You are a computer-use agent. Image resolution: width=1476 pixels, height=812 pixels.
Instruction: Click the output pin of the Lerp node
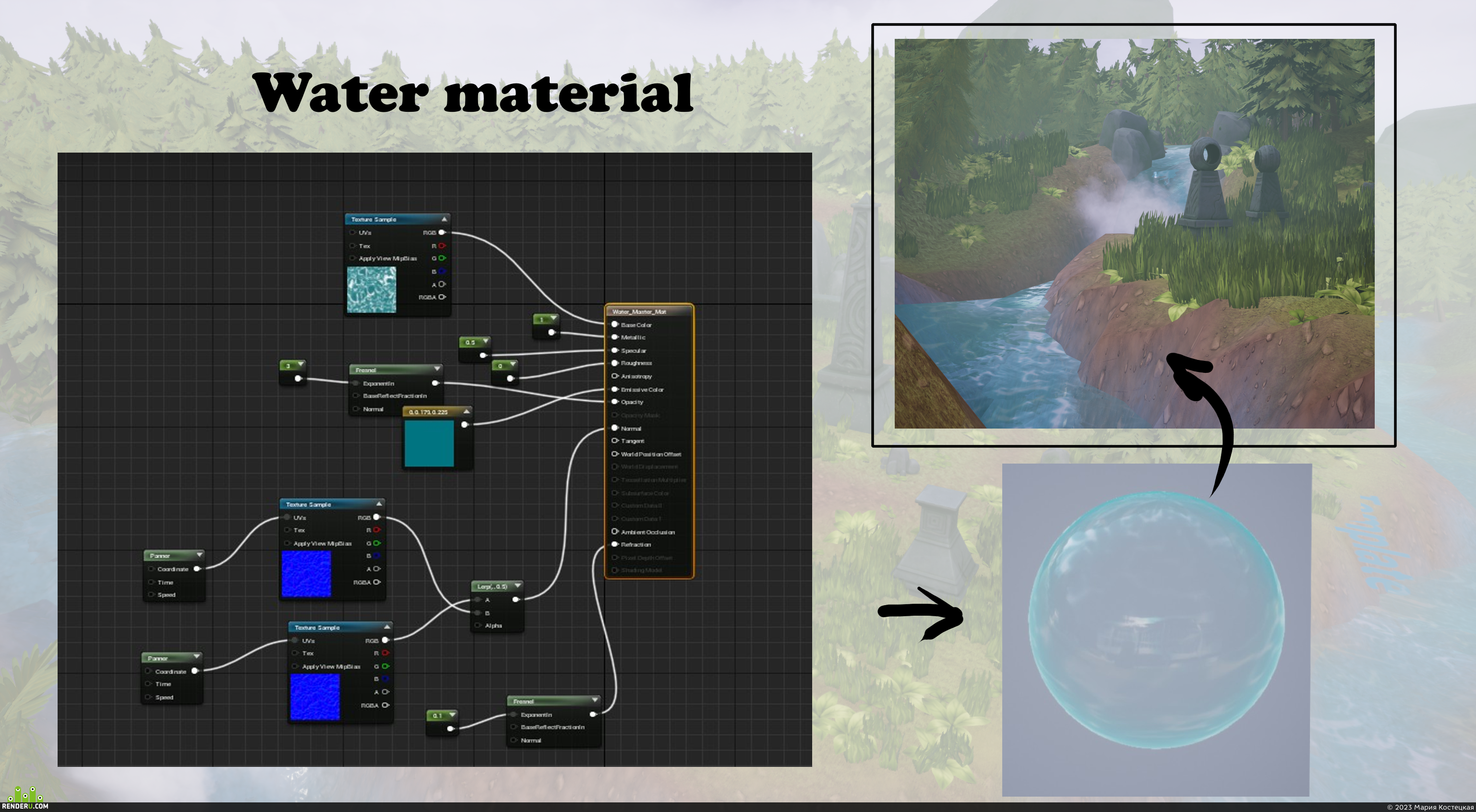(x=516, y=599)
